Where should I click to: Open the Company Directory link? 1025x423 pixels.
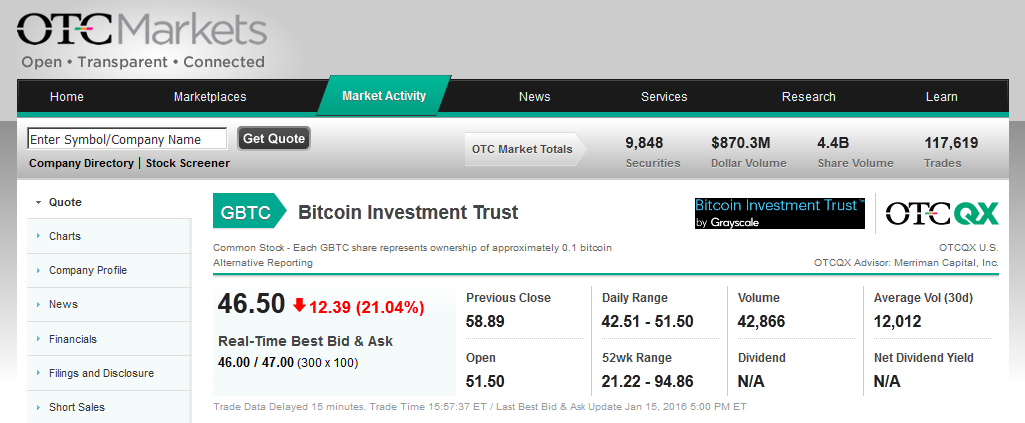point(81,163)
